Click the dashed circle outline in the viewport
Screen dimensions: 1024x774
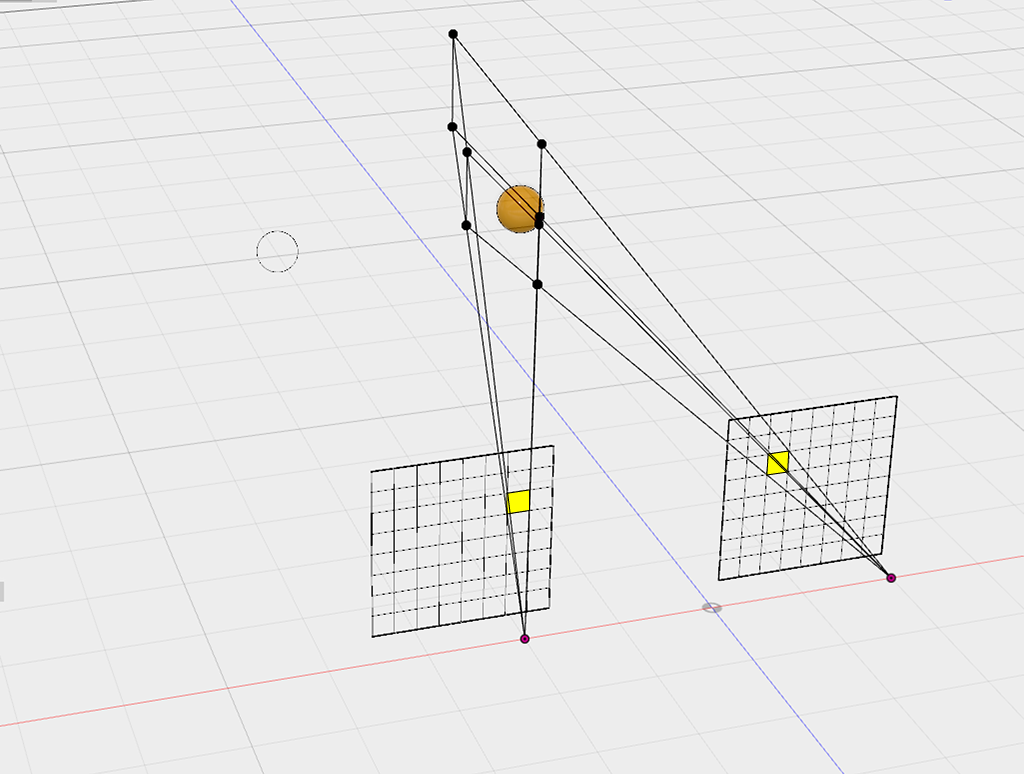(x=278, y=251)
